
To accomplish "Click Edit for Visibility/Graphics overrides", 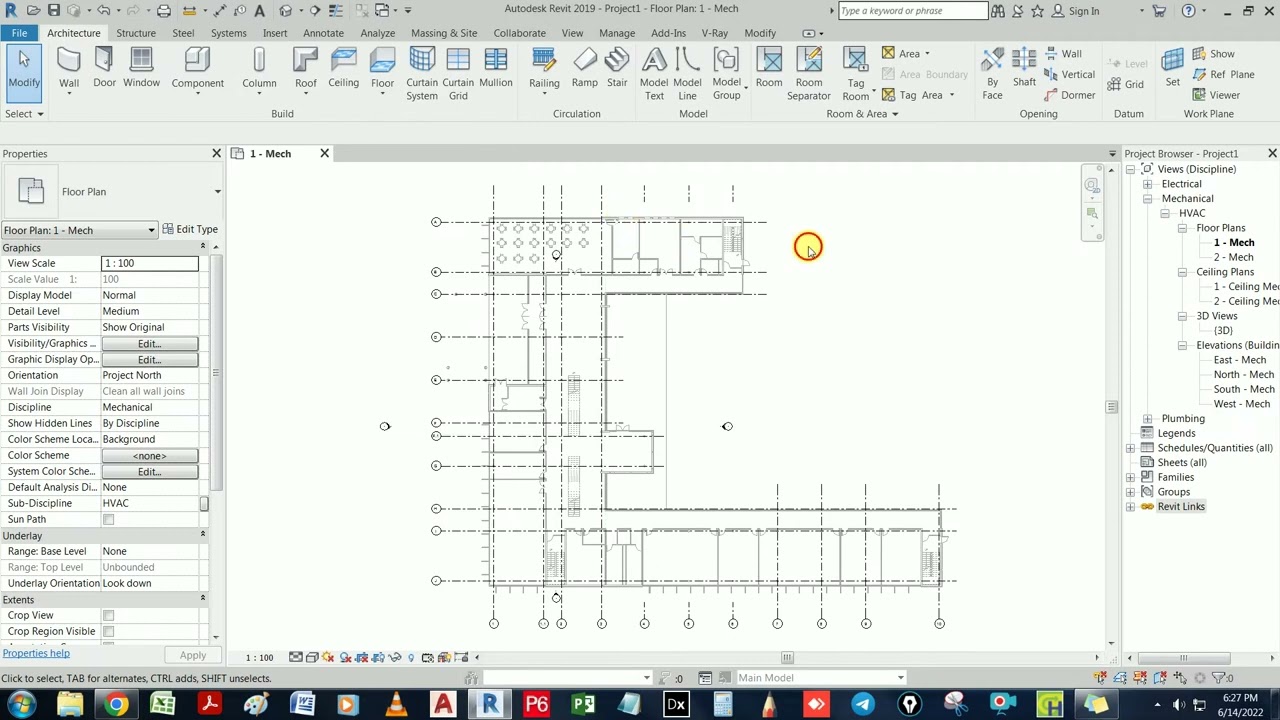I will click(x=149, y=343).
